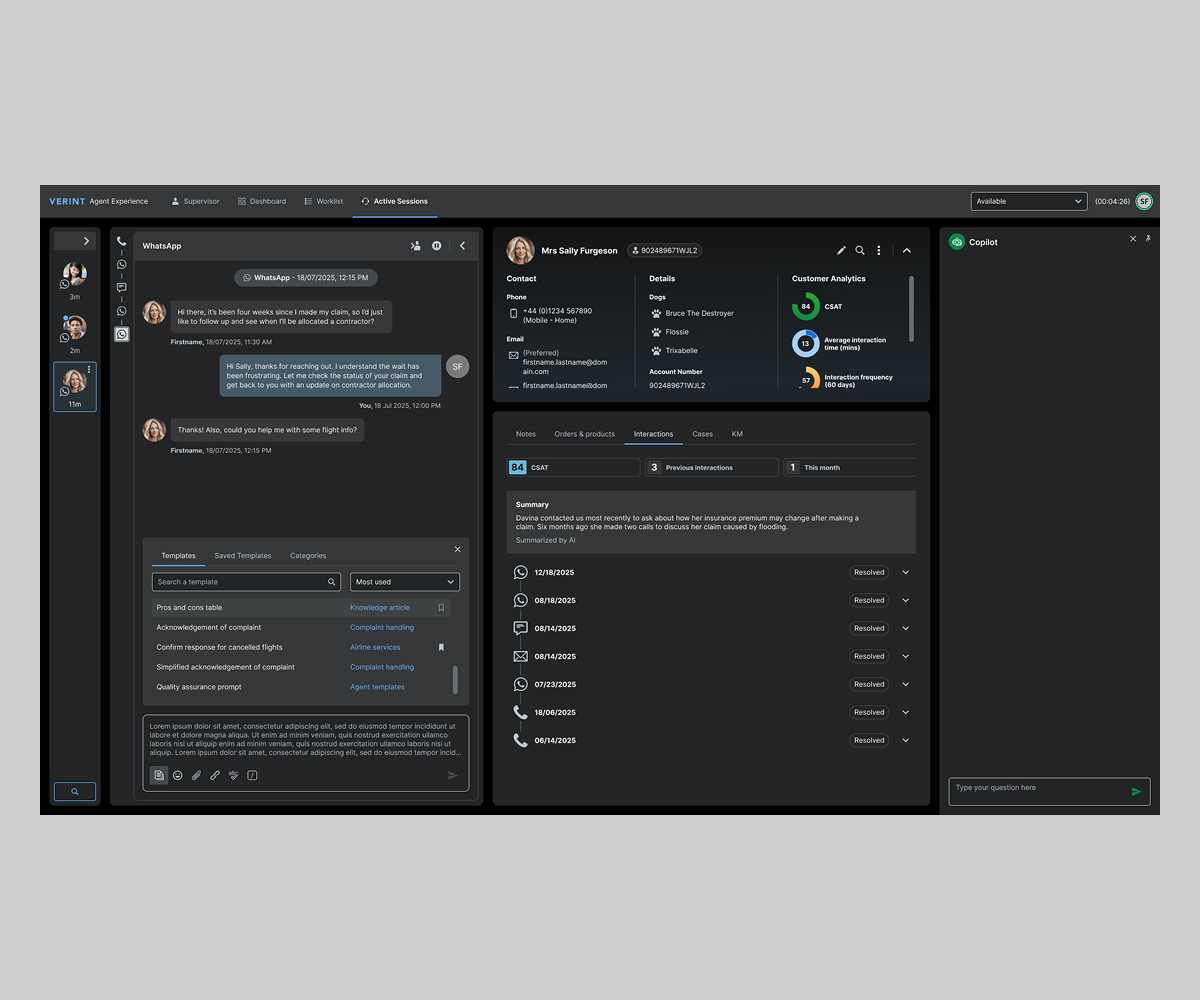Send the Copilot question with green arrow

1136,792
